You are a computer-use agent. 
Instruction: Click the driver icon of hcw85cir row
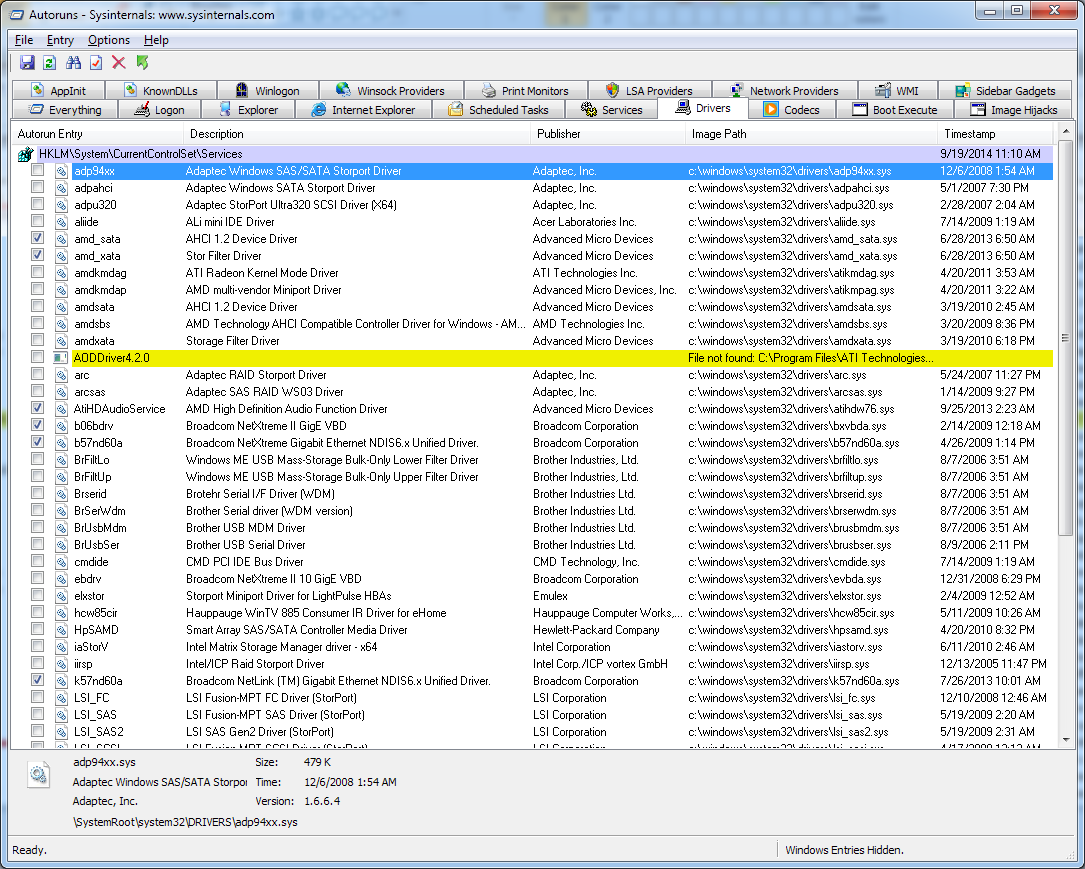[x=62, y=613]
